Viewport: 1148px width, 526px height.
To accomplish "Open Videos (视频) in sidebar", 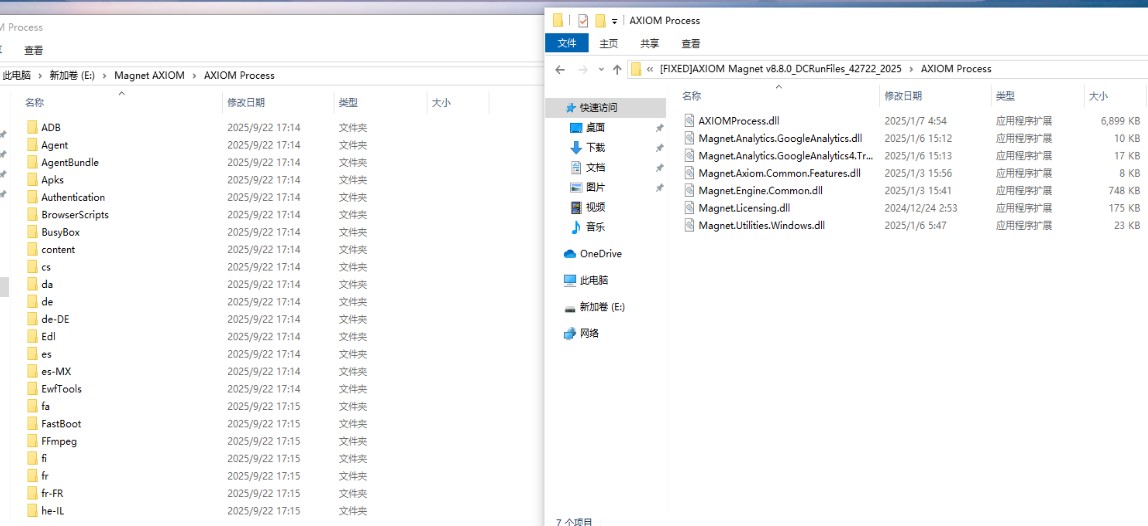I will pos(595,207).
